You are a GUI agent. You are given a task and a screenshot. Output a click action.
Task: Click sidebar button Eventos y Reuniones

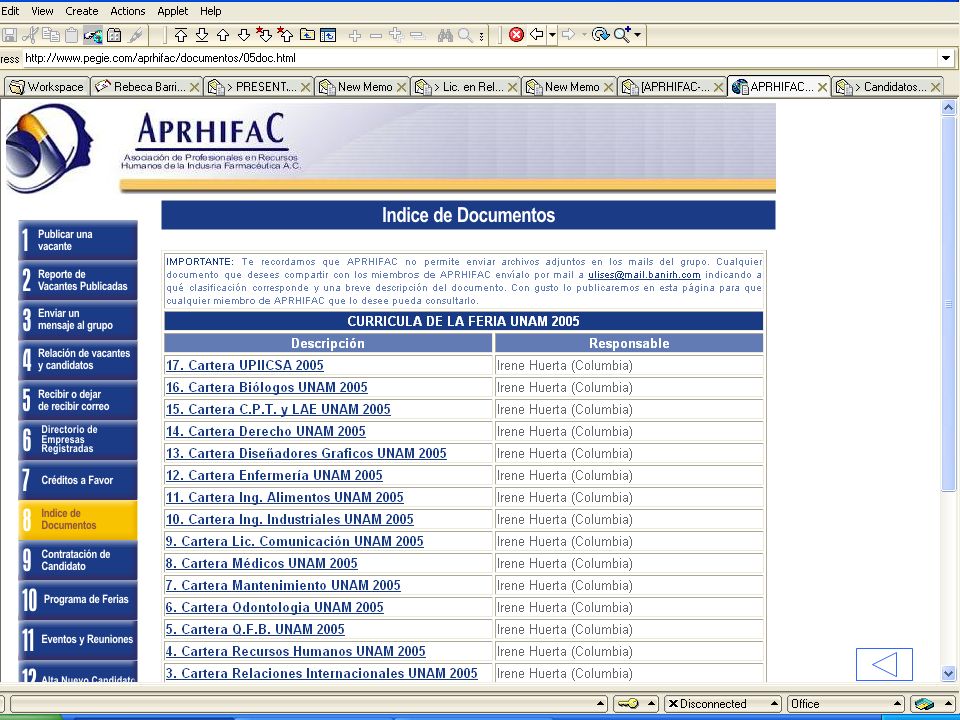tap(78, 639)
